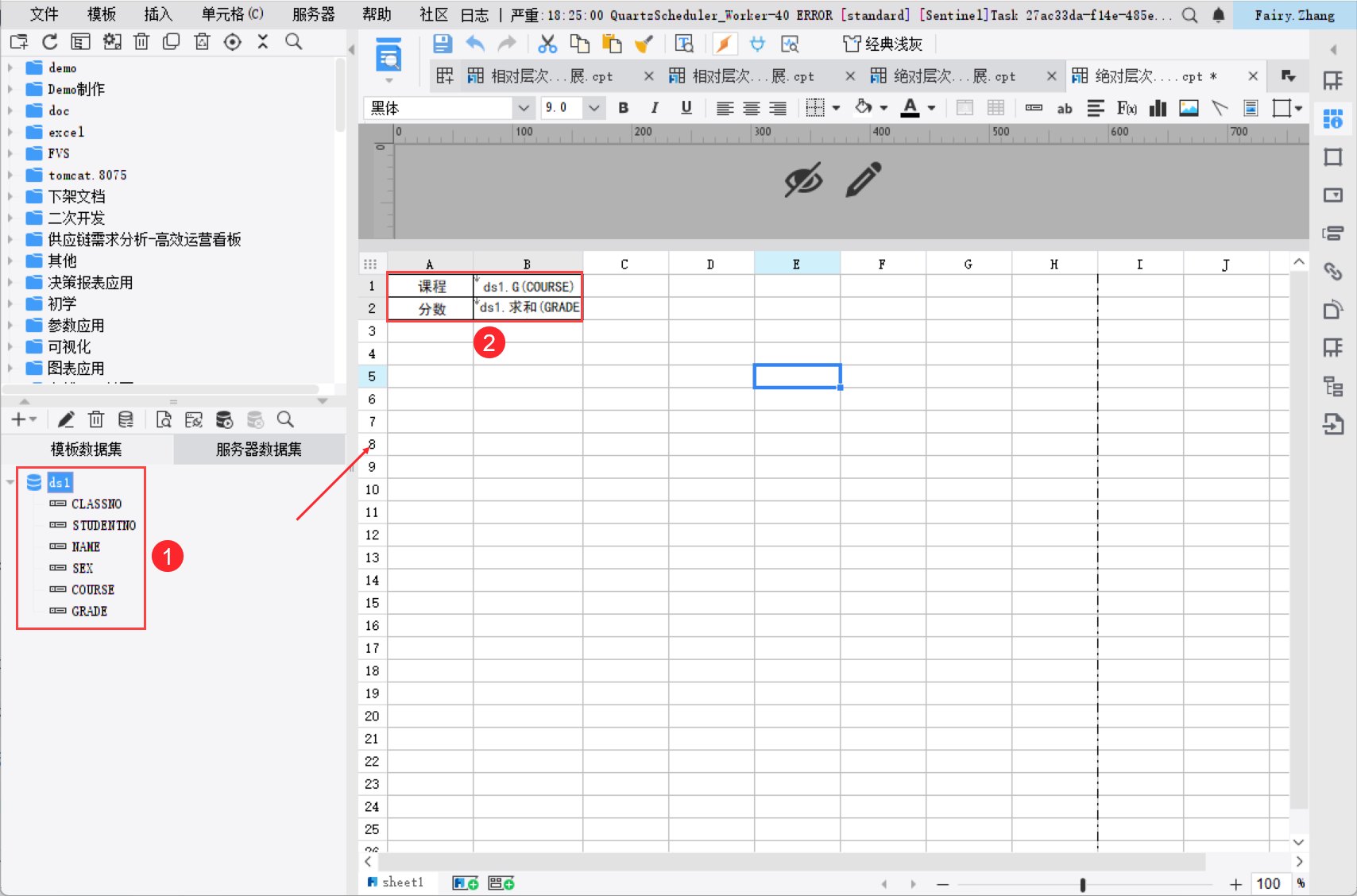
Task: Click the 社区 community link
Action: click(x=434, y=14)
